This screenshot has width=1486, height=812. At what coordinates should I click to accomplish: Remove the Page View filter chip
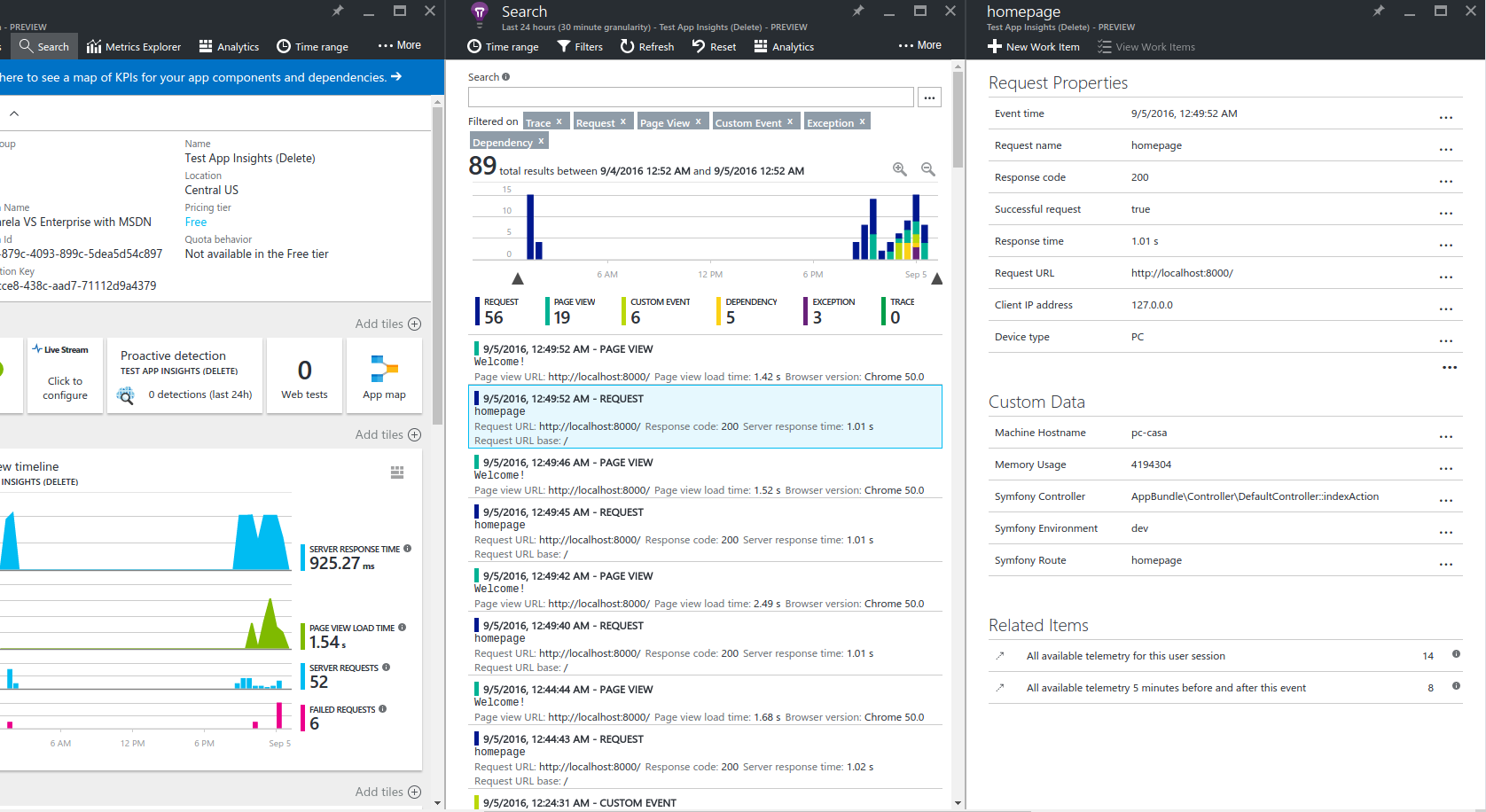pyautogui.click(x=699, y=121)
